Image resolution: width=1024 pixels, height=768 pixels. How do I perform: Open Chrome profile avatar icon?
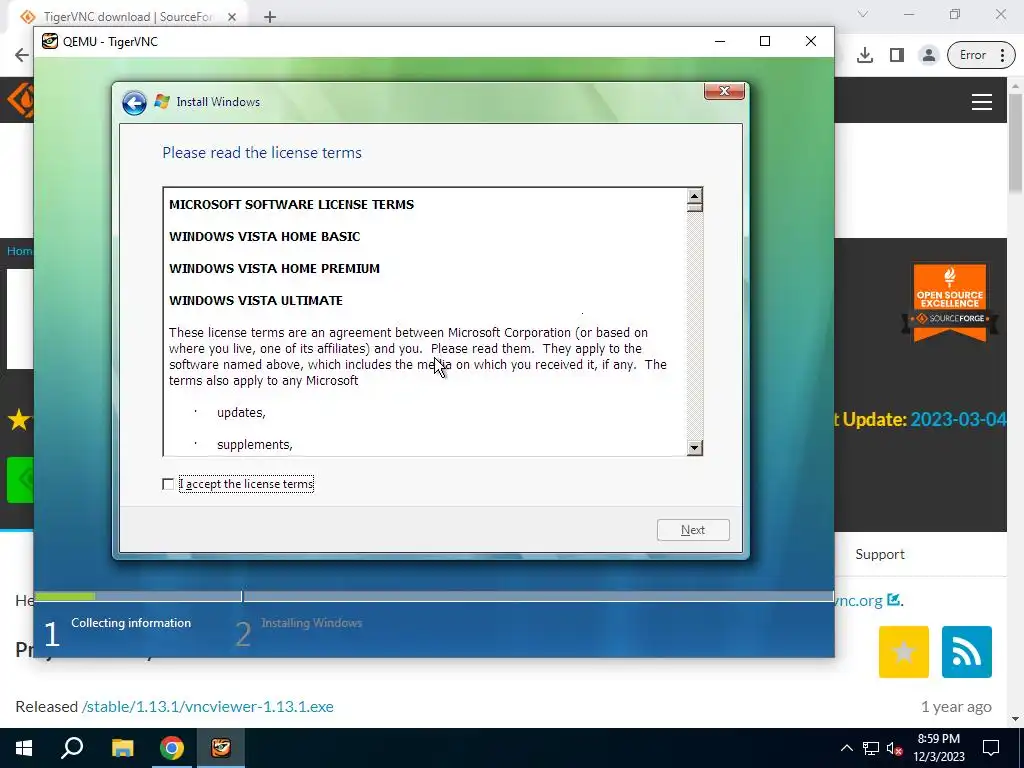[928, 55]
